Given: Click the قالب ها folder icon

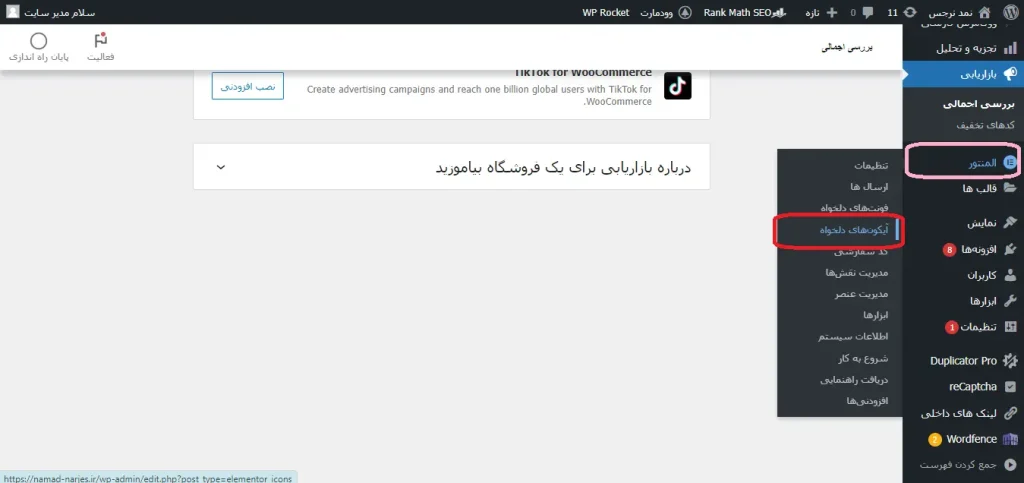Looking at the screenshot, I should 1010,189.
